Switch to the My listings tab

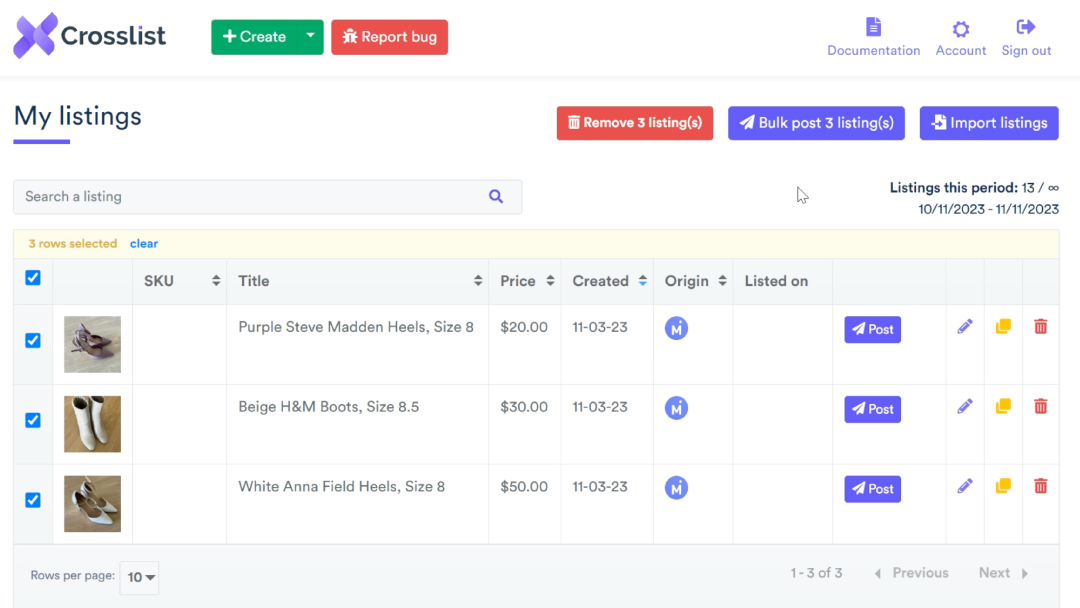click(x=77, y=116)
